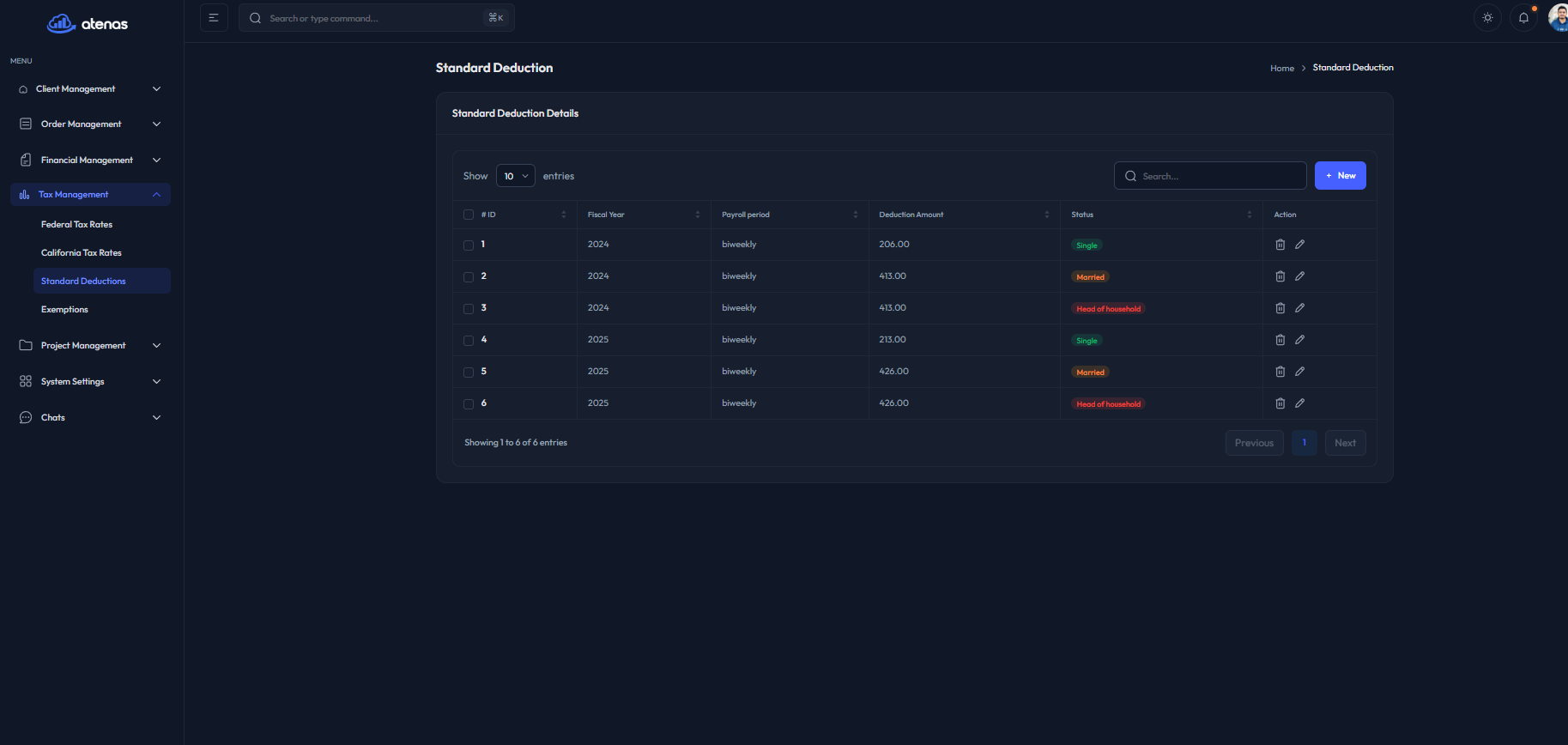Tick the checkbox for row 2
Viewport: 1568px width, 745px height.
pyautogui.click(x=469, y=277)
